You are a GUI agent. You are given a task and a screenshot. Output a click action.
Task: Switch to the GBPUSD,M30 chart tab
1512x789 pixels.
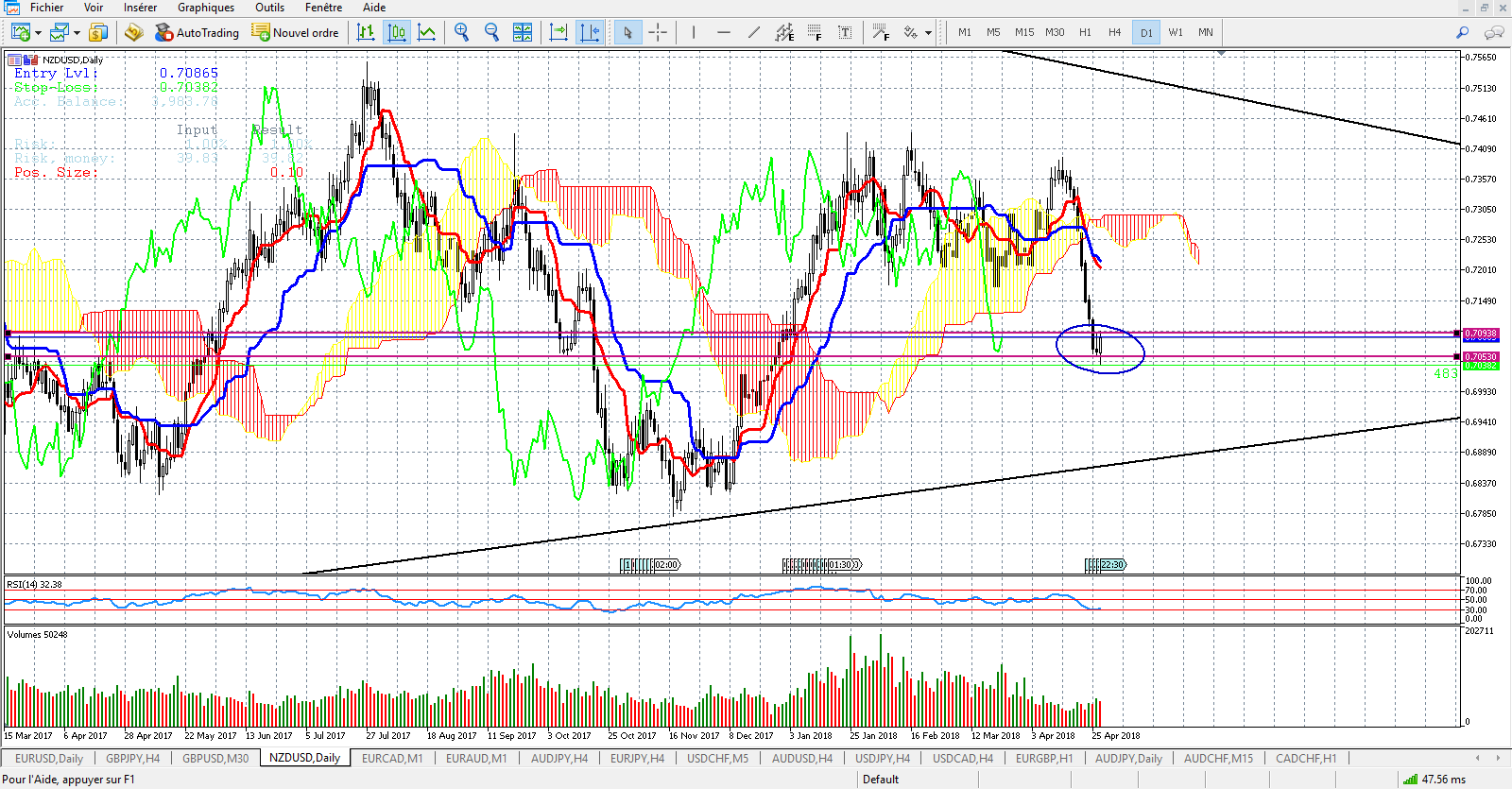215,758
